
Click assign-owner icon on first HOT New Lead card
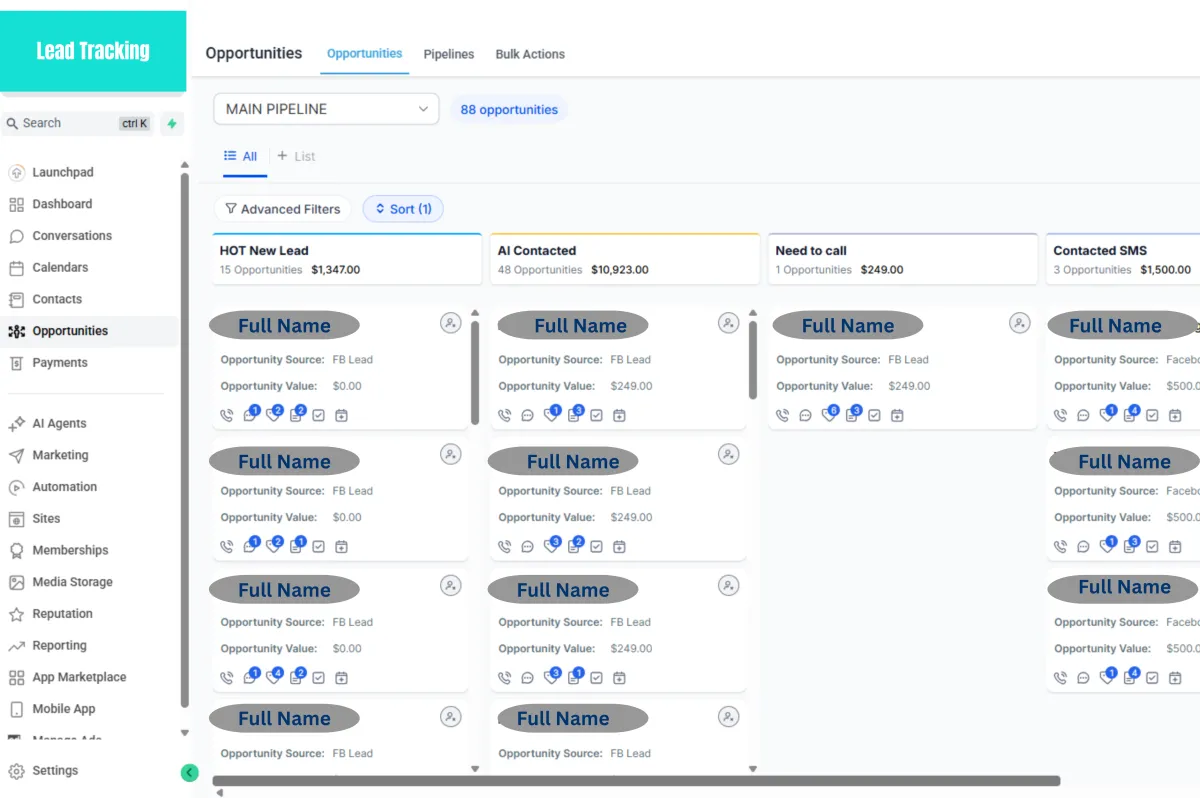[x=451, y=323]
